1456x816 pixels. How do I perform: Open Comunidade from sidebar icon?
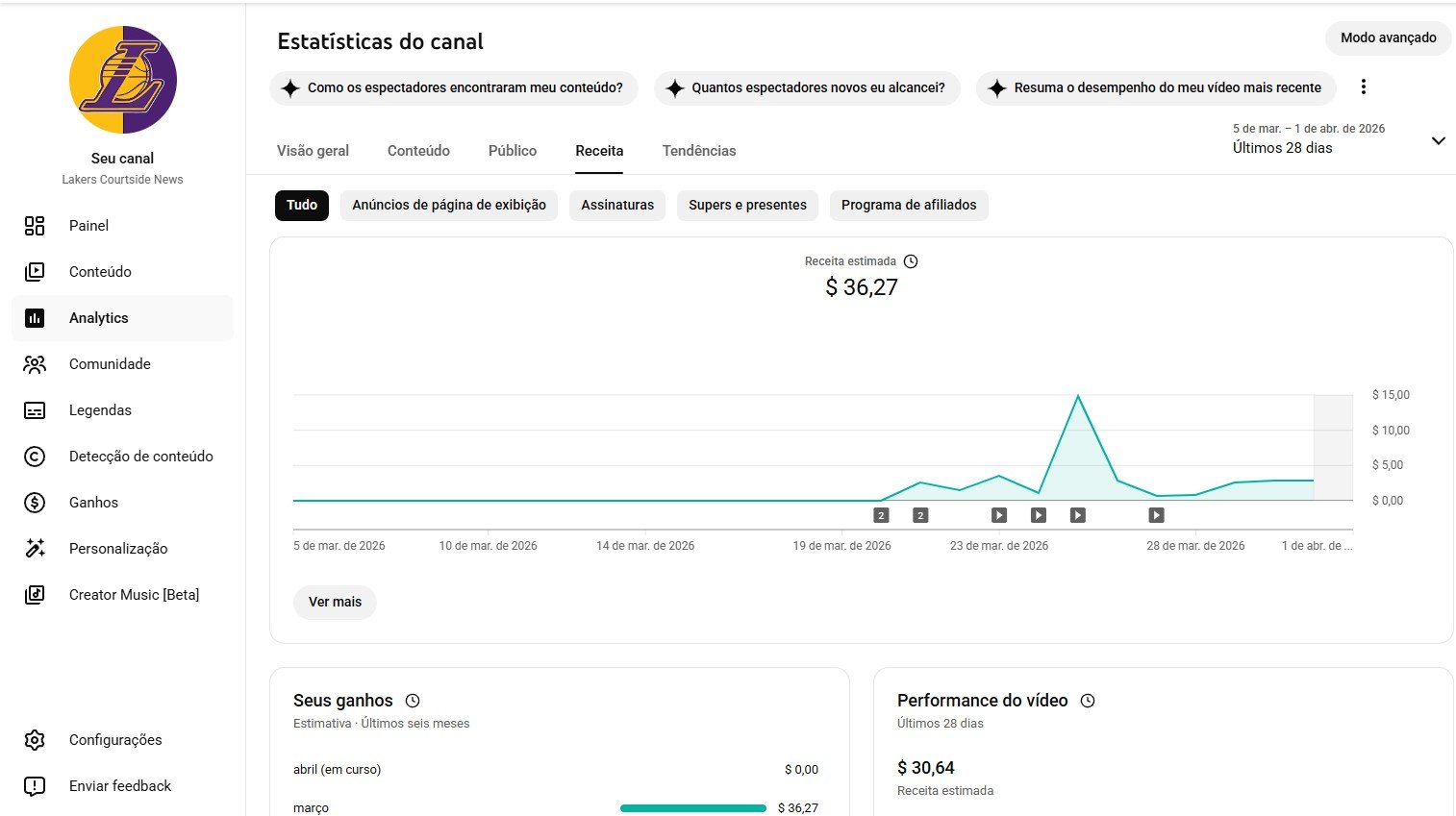click(x=35, y=364)
